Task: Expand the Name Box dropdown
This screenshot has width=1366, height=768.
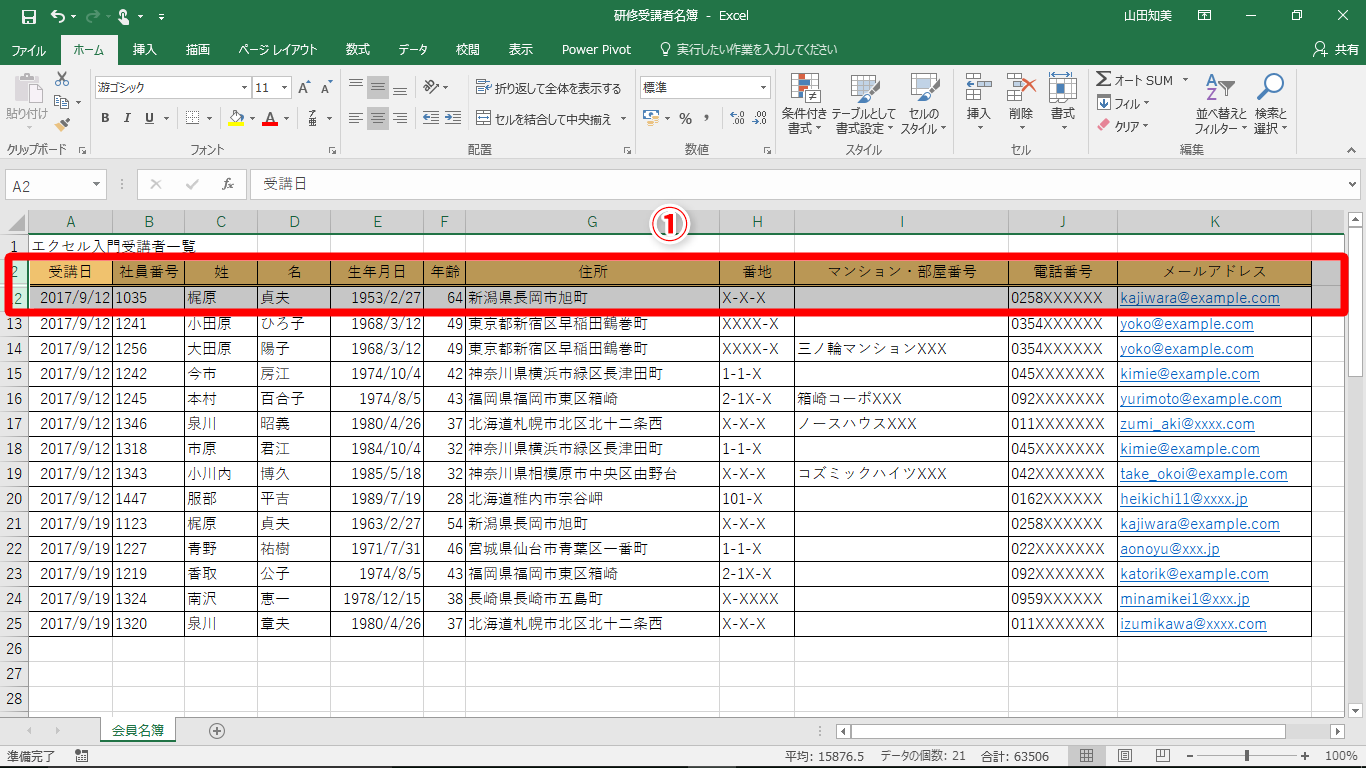Action: pos(97,185)
